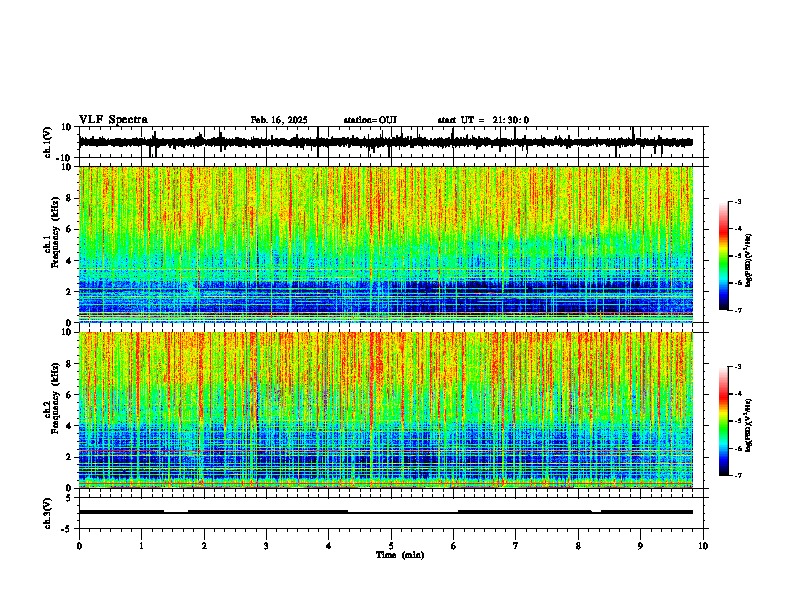Click ch.2 frequency tick label "2"
This screenshot has height=612, width=792.
[70, 457]
